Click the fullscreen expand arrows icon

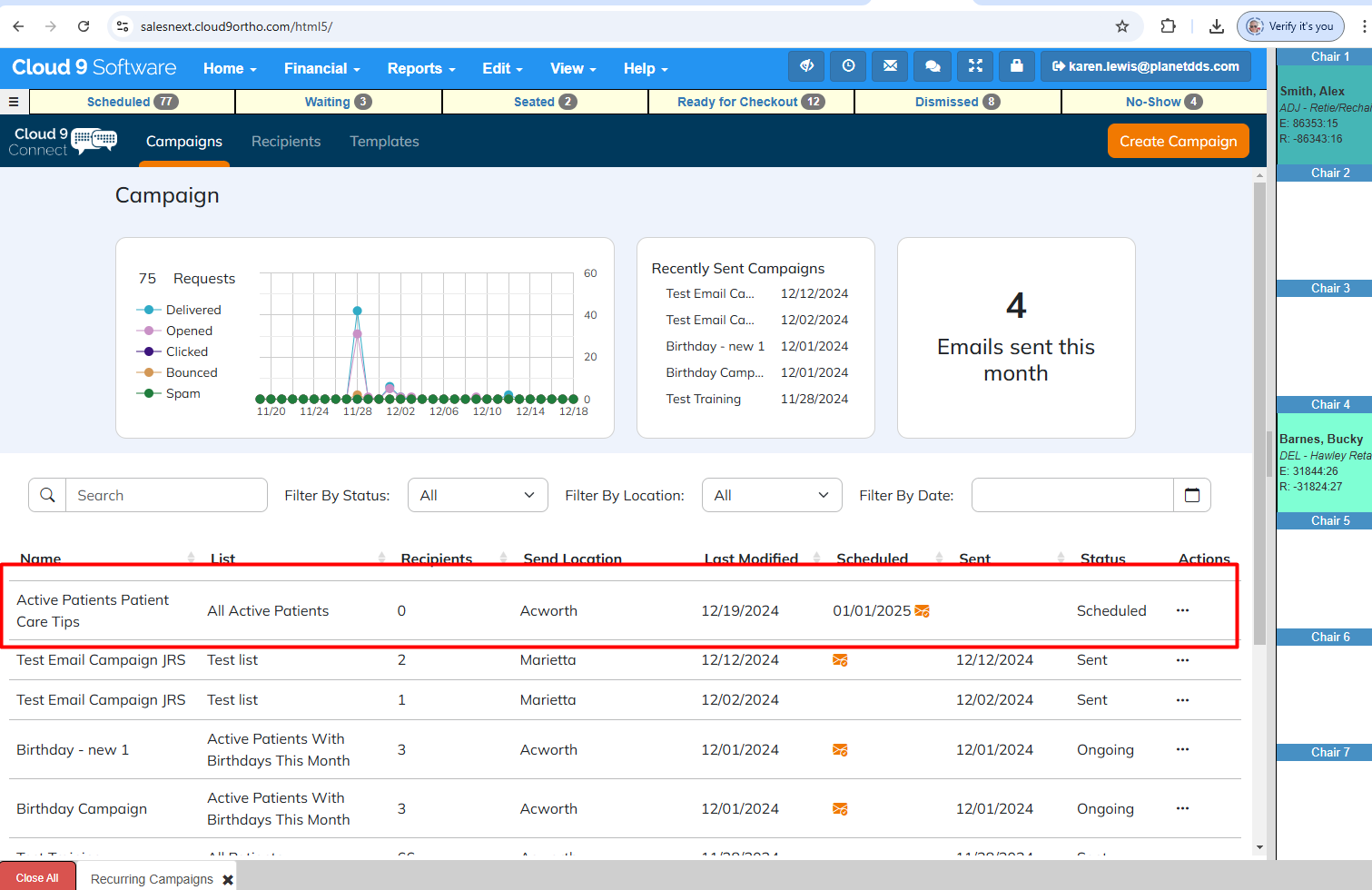(975, 66)
